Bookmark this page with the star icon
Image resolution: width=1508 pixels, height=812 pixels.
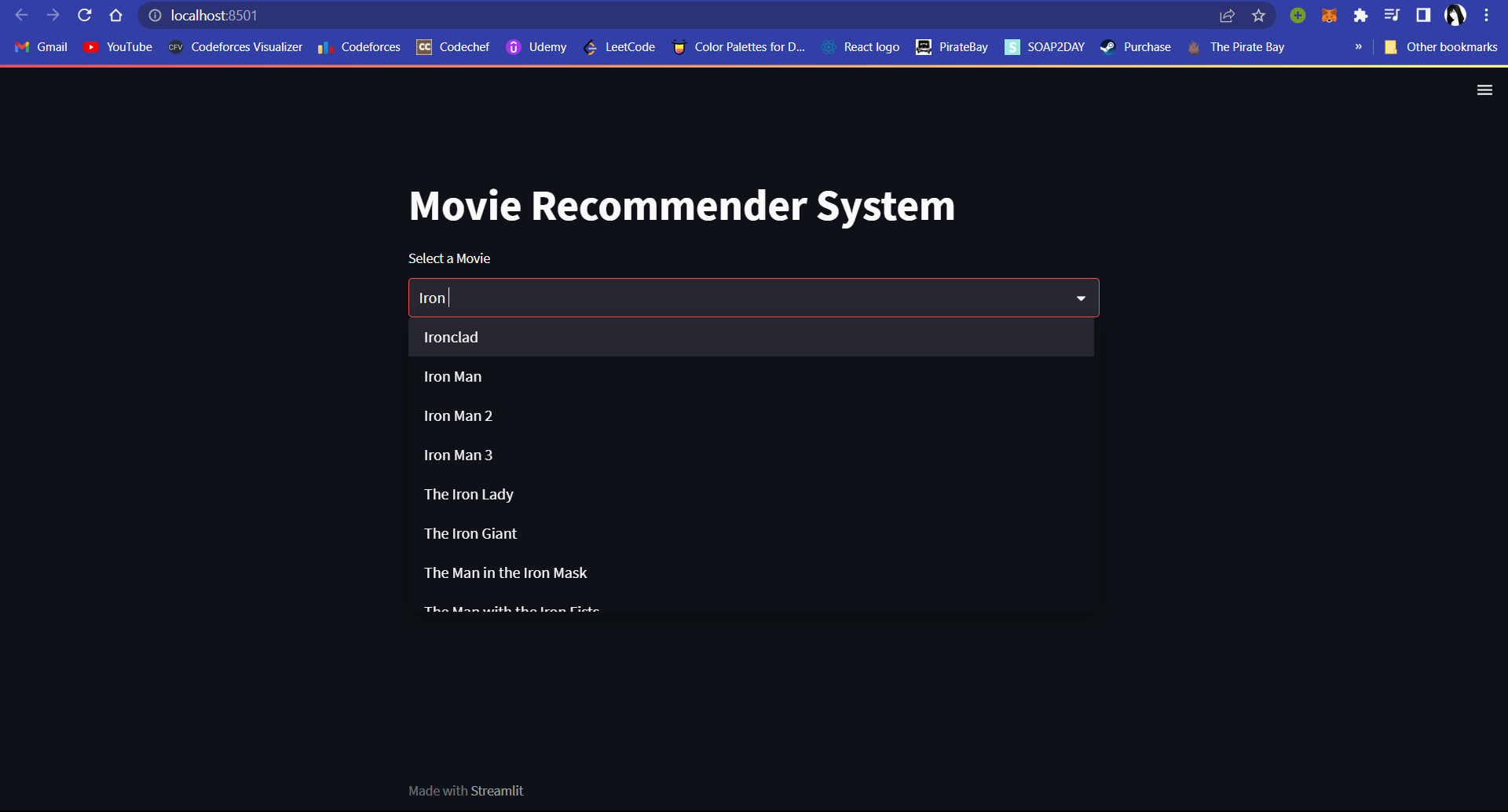point(1259,15)
